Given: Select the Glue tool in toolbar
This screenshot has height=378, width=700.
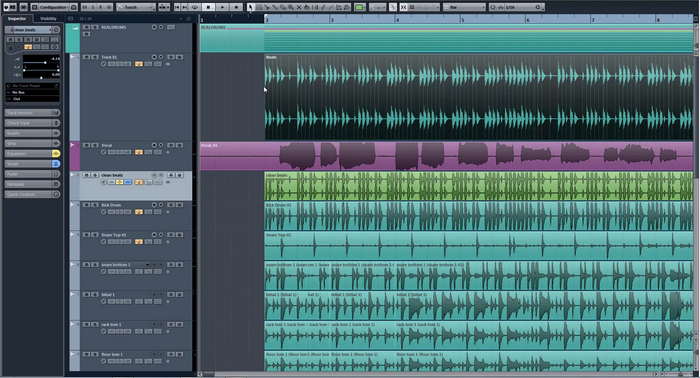Looking at the screenshot, I should [x=275, y=7].
